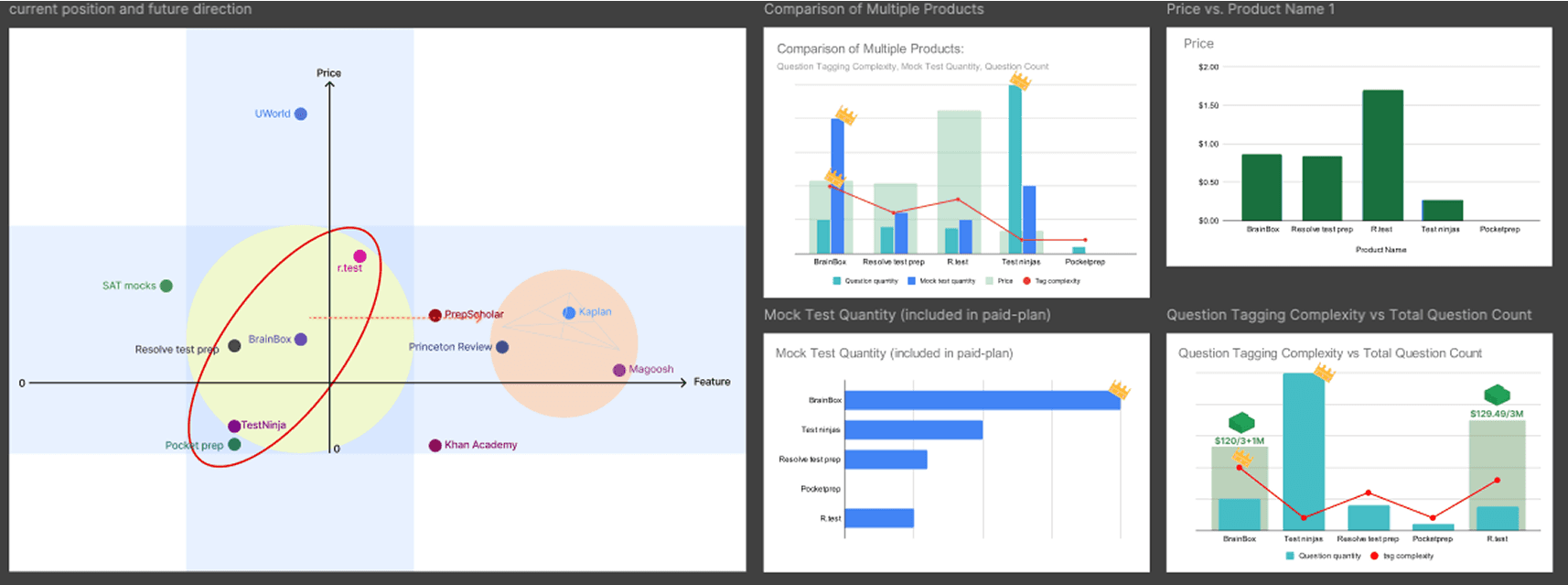The height and width of the screenshot is (585, 1568).
Task: Select the 'Magoosh' label text
Action: pos(650,369)
